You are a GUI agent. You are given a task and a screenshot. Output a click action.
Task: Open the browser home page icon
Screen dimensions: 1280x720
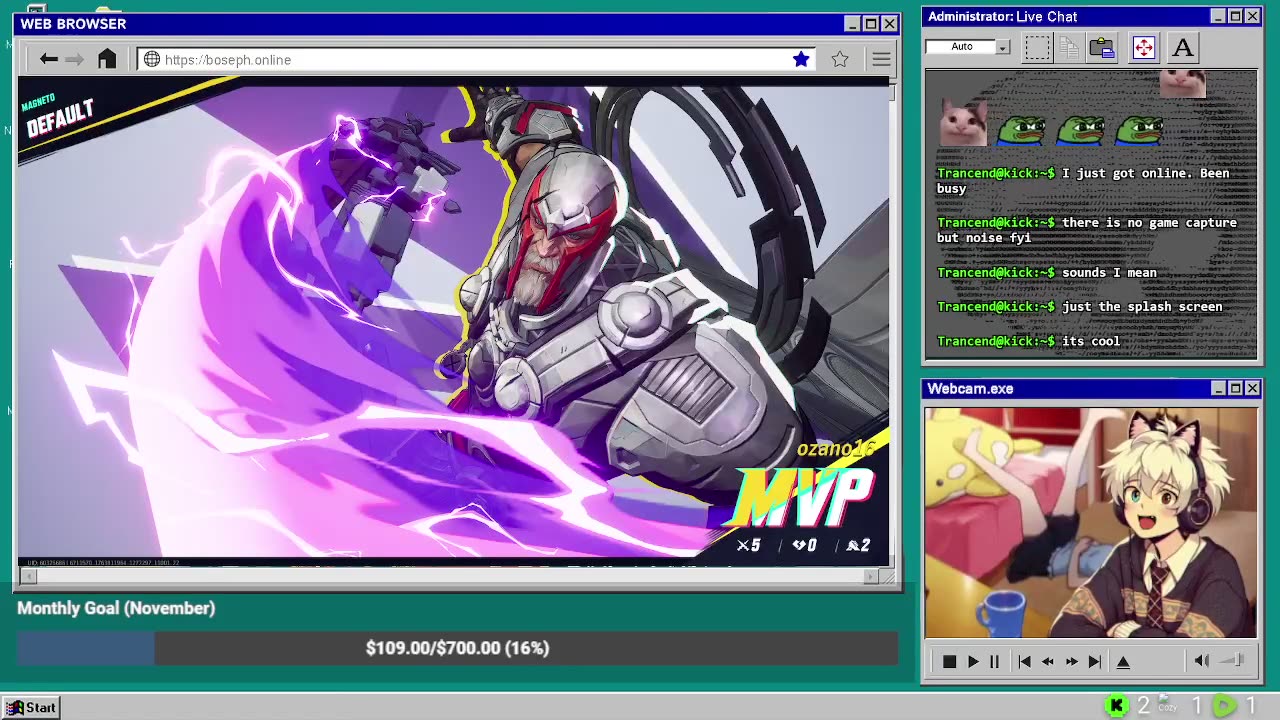click(x=107, y=59)
